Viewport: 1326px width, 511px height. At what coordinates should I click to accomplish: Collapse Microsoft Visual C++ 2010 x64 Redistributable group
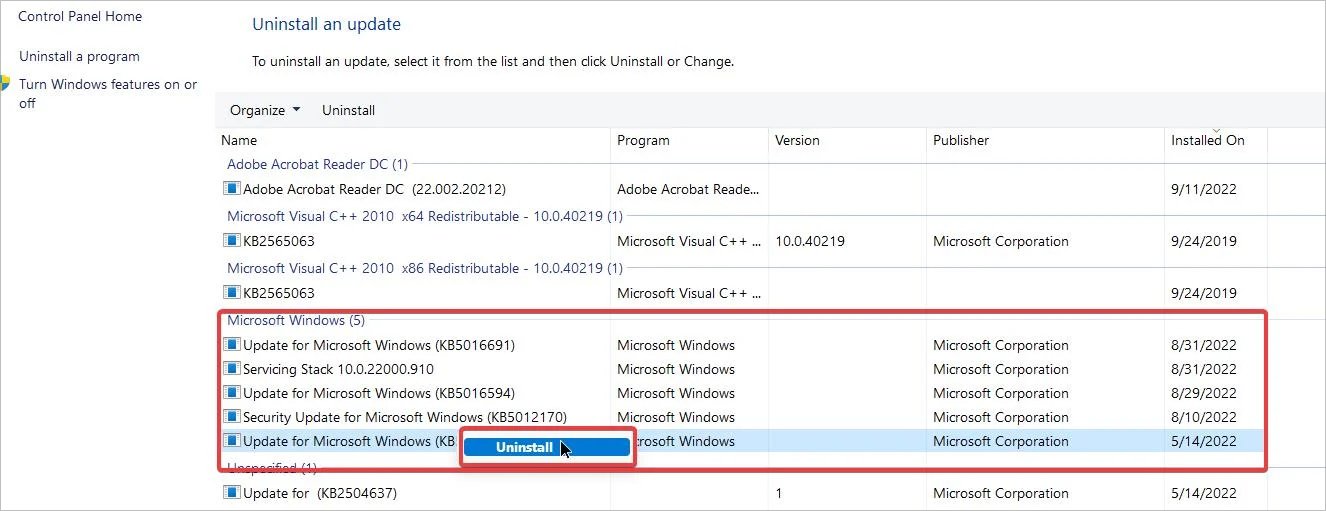tap(424, 216)
